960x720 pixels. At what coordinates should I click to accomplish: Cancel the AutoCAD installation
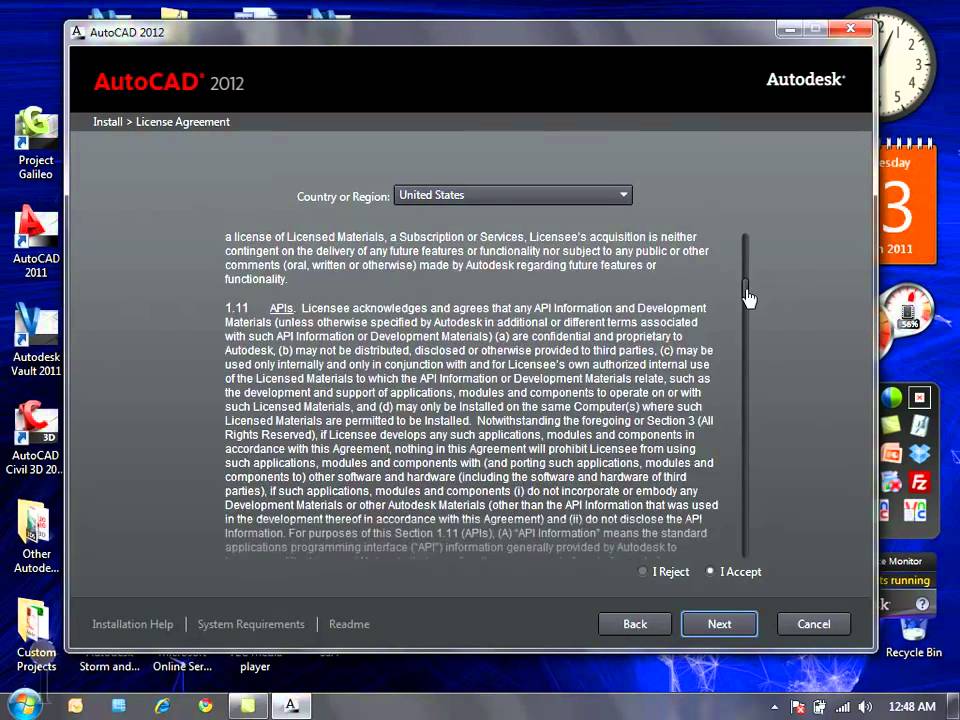tap(814, 624)
